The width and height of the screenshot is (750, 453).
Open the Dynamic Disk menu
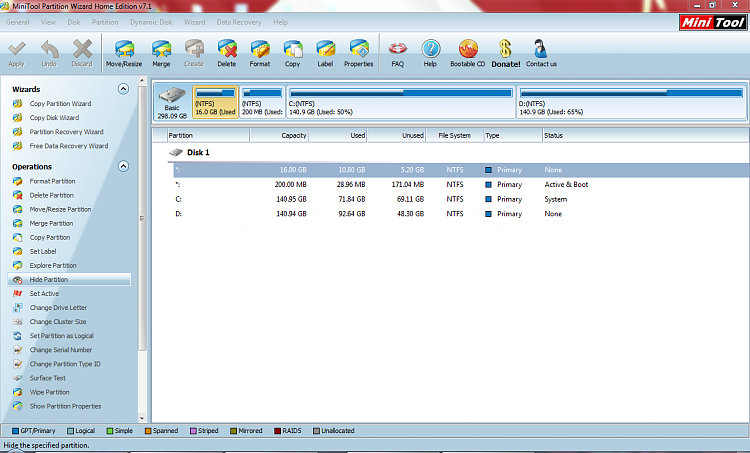151,22
